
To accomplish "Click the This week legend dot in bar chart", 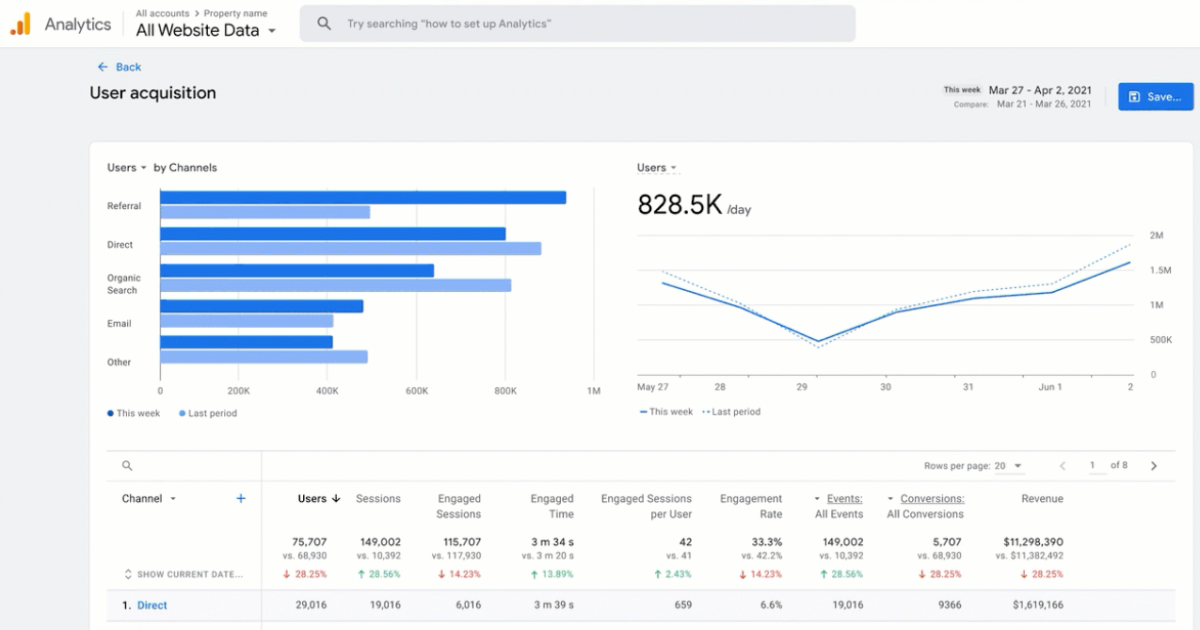I will [x=110, y=413].
